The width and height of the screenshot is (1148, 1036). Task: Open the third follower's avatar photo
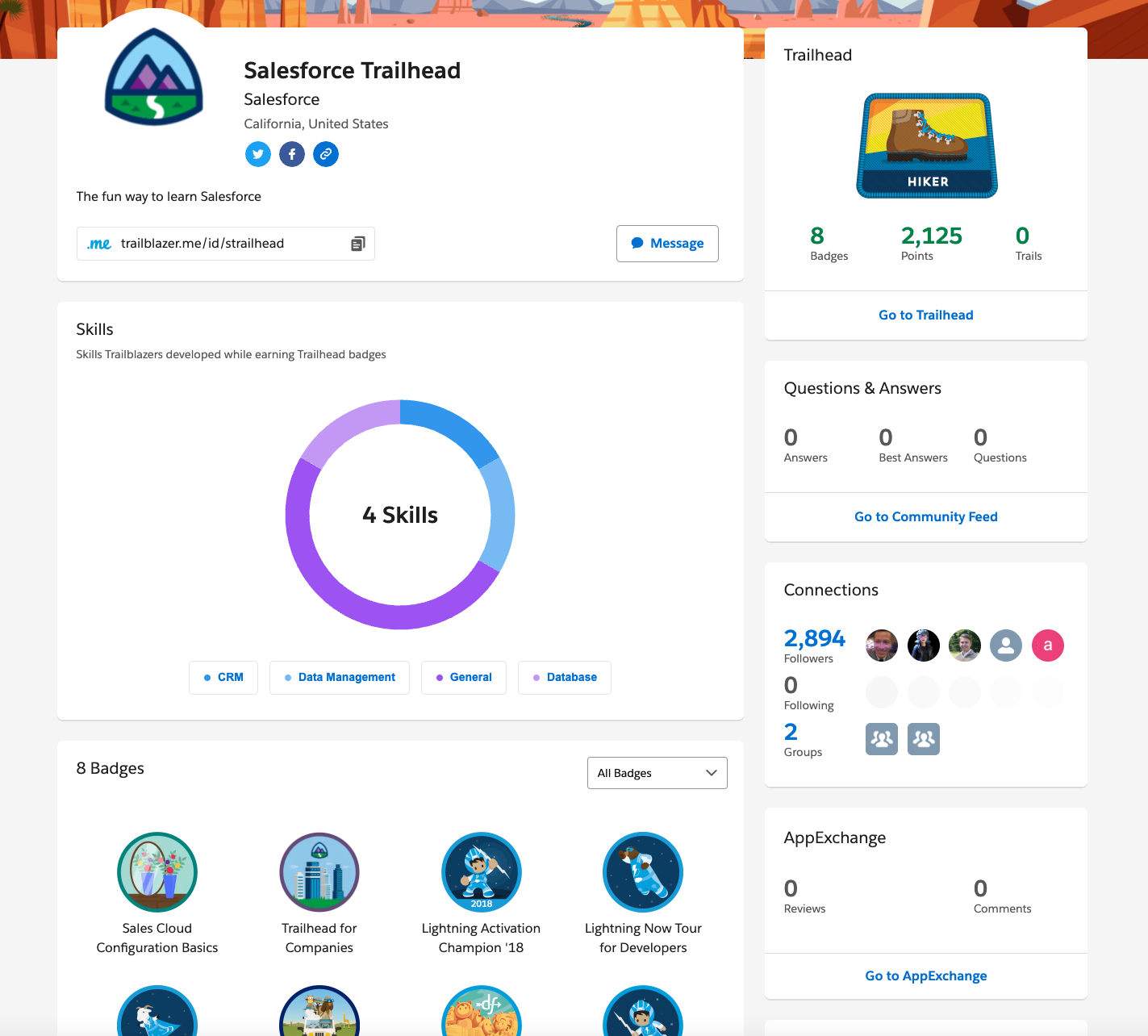coord(965,645)
